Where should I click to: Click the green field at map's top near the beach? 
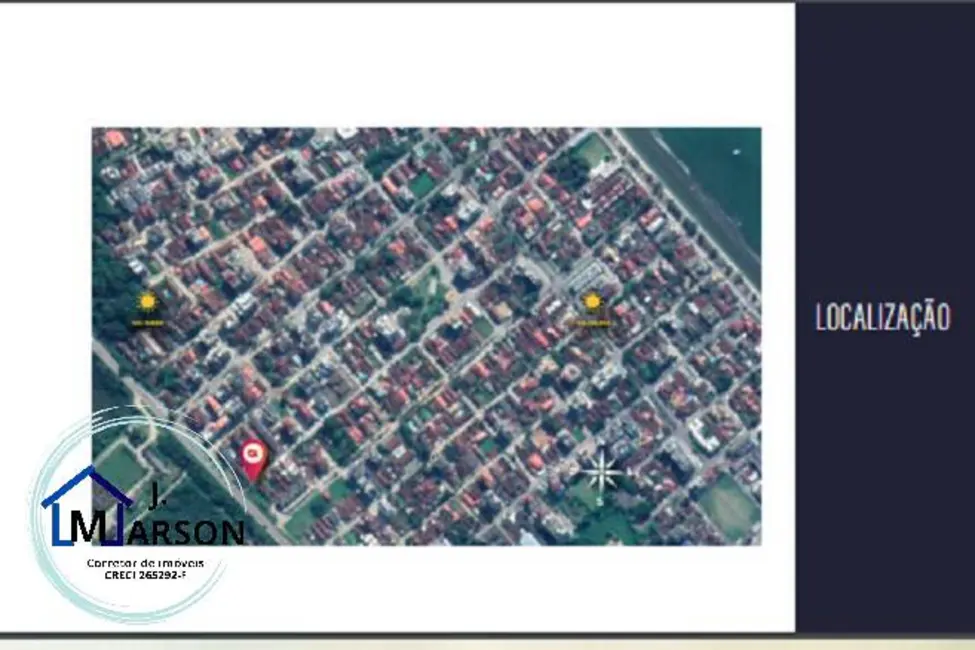point(592,152)
